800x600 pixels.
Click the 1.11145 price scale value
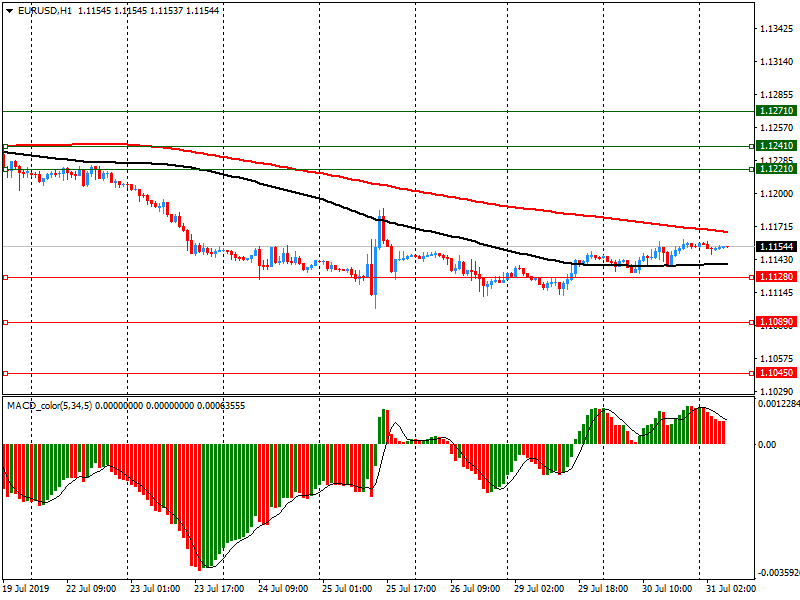pos(777,293)
